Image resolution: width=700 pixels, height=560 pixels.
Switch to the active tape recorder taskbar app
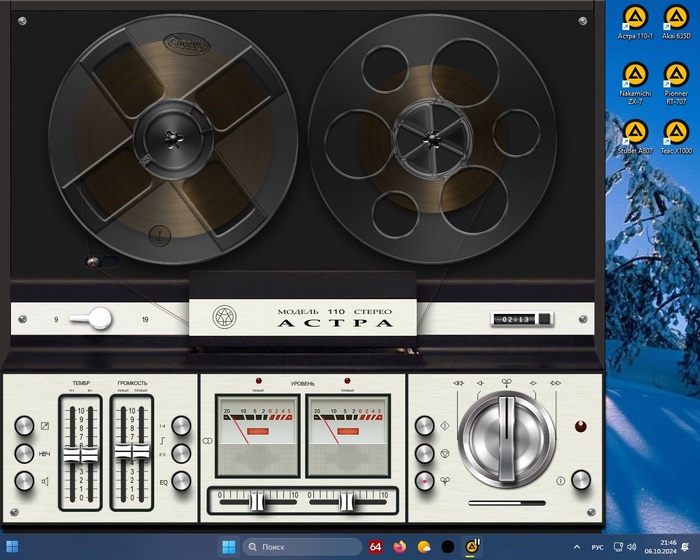pos(472,547)
